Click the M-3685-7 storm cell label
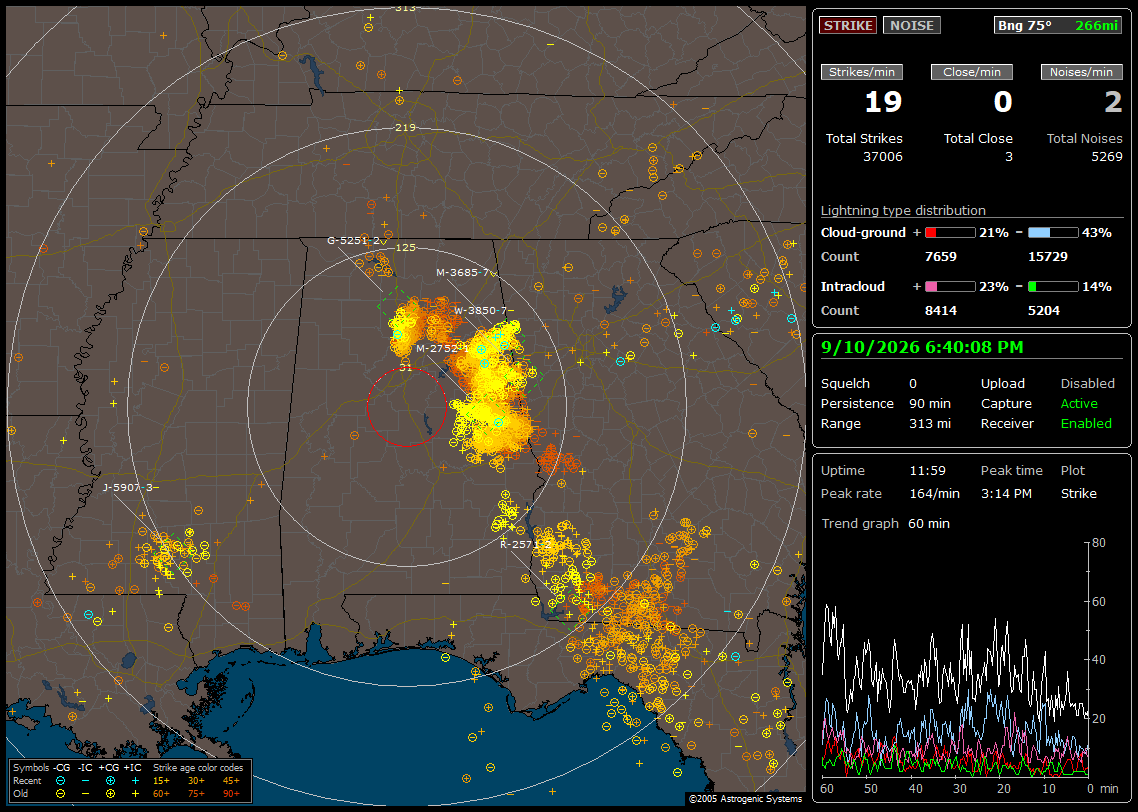The height and width of the screenshot is (812, 1138). pos(462,272)
